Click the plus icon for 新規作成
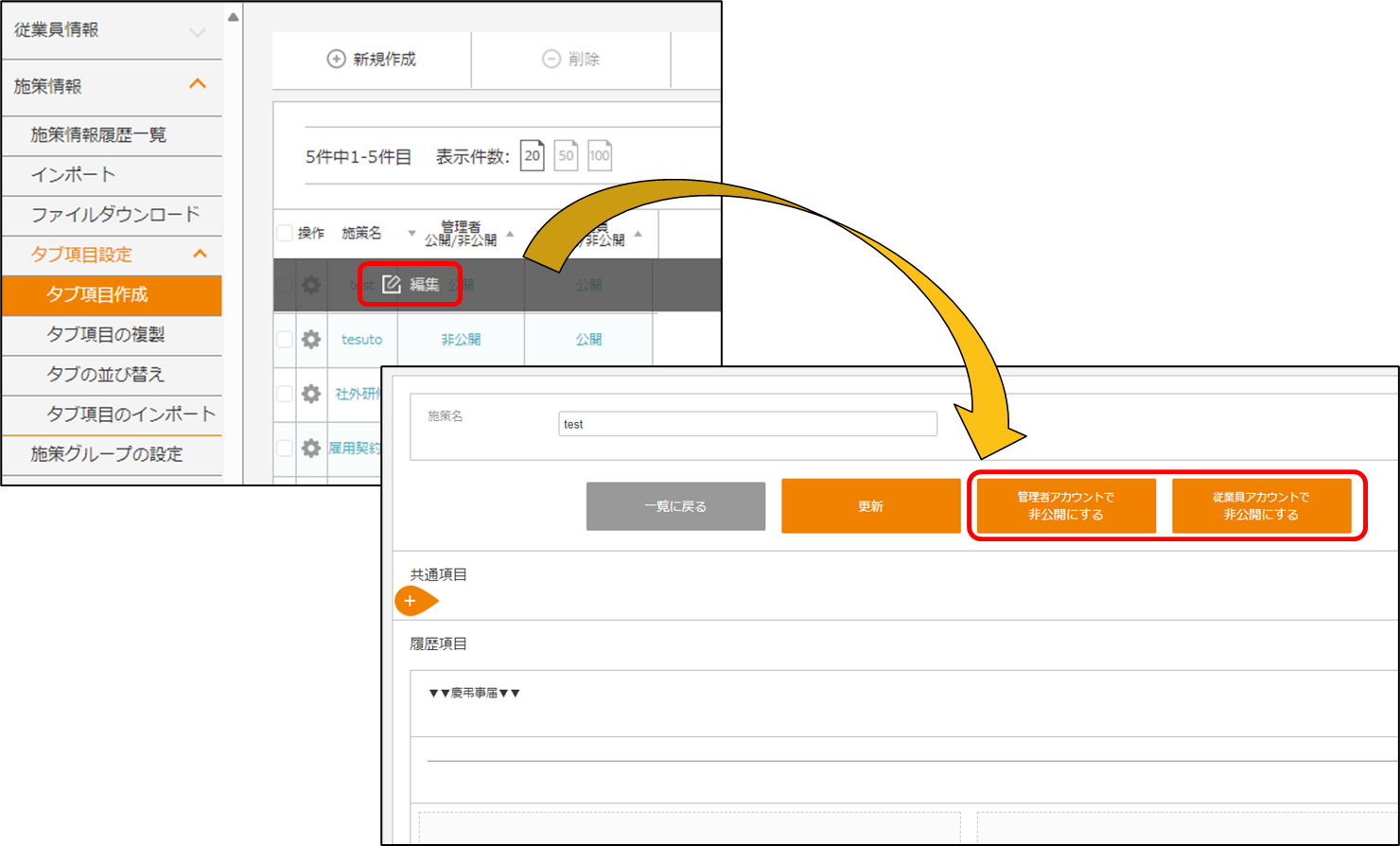Viewport: 1400px width, 846px height. [x=336, y=59]
